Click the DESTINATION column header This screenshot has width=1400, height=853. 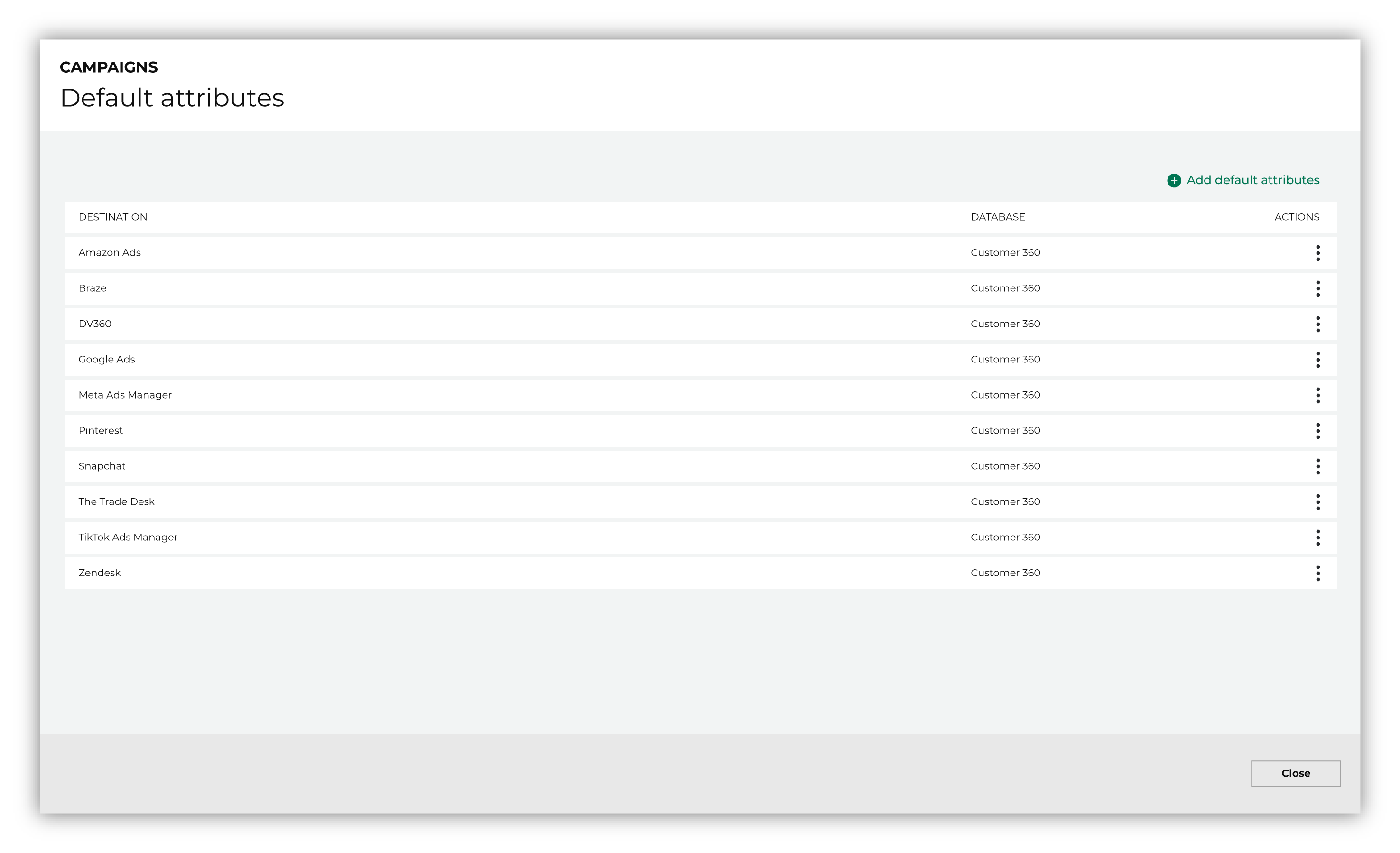click(112, 217)
